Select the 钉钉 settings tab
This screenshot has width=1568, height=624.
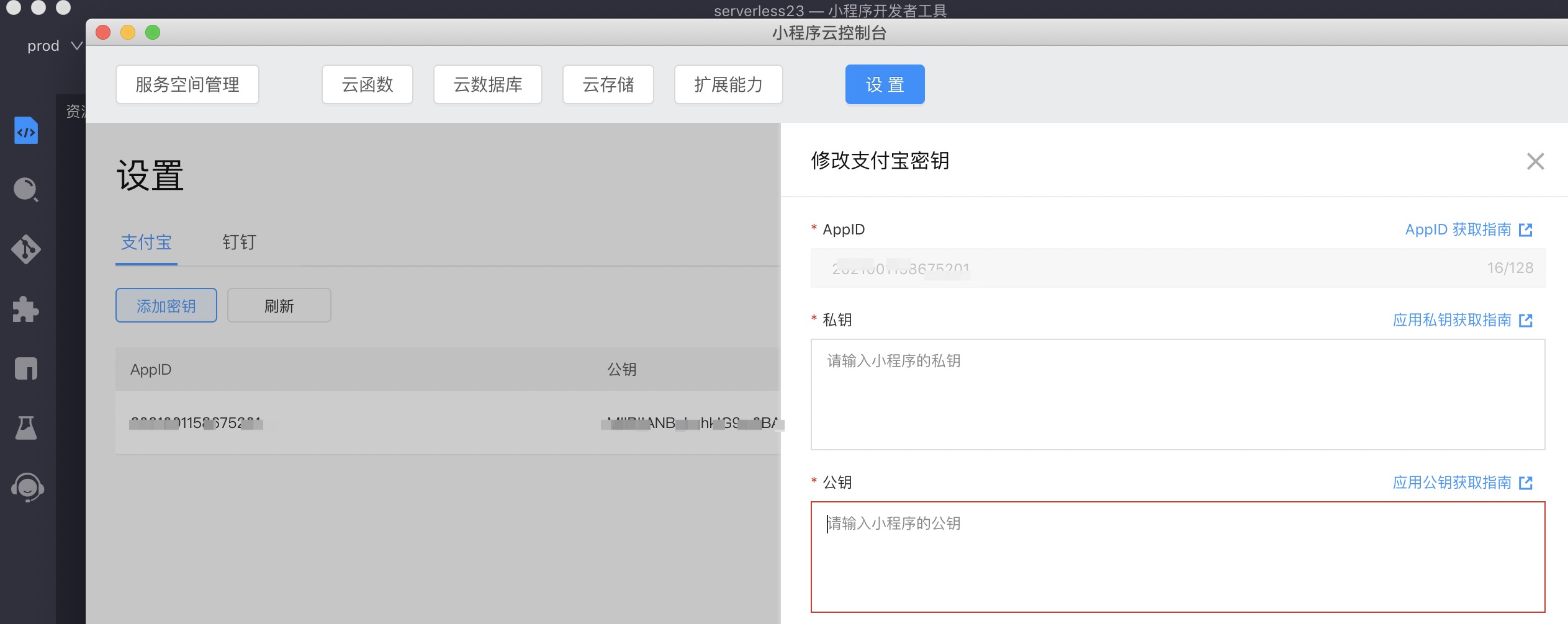[240, 243]
